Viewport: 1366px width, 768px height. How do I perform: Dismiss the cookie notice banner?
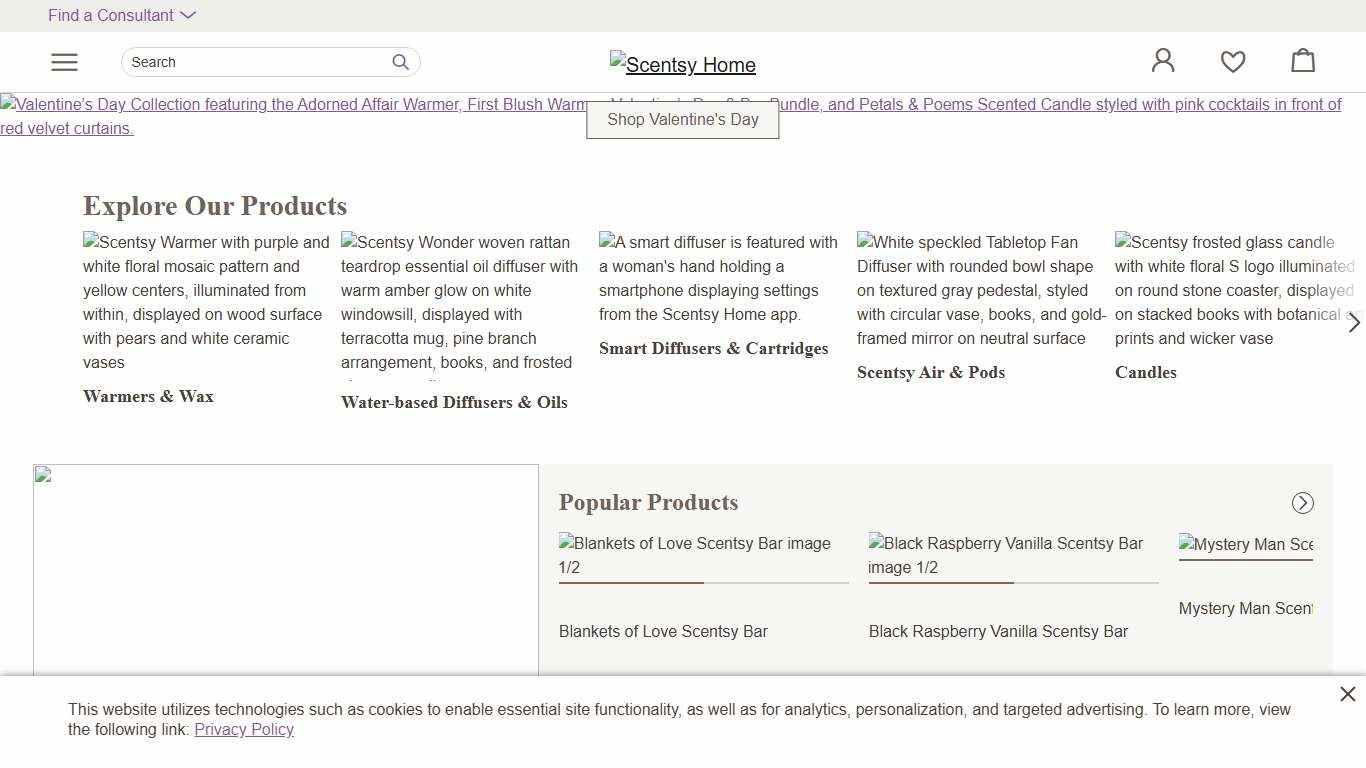click(1347, 694)
